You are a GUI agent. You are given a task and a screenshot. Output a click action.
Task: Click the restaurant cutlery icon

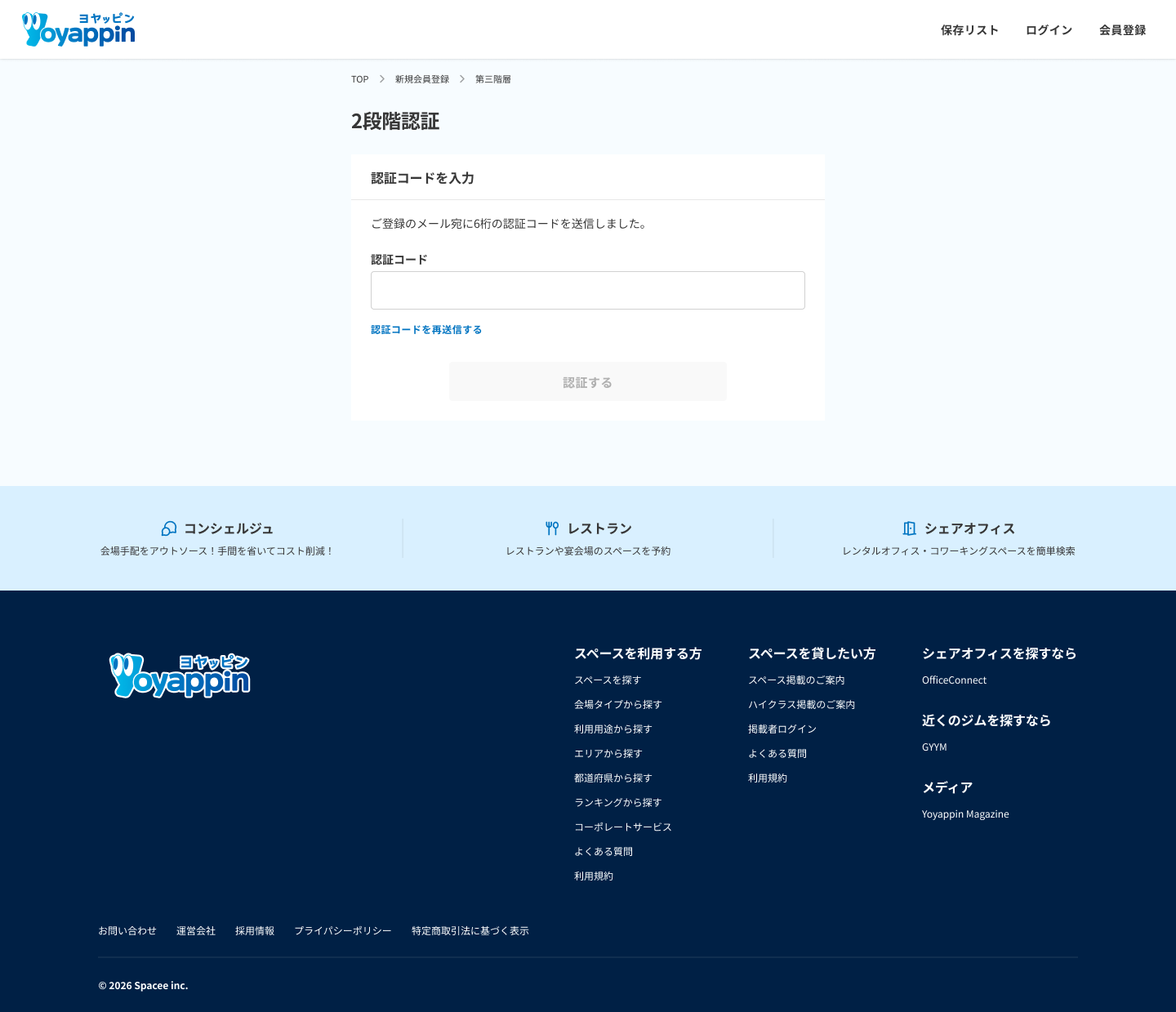pos(553,528)
